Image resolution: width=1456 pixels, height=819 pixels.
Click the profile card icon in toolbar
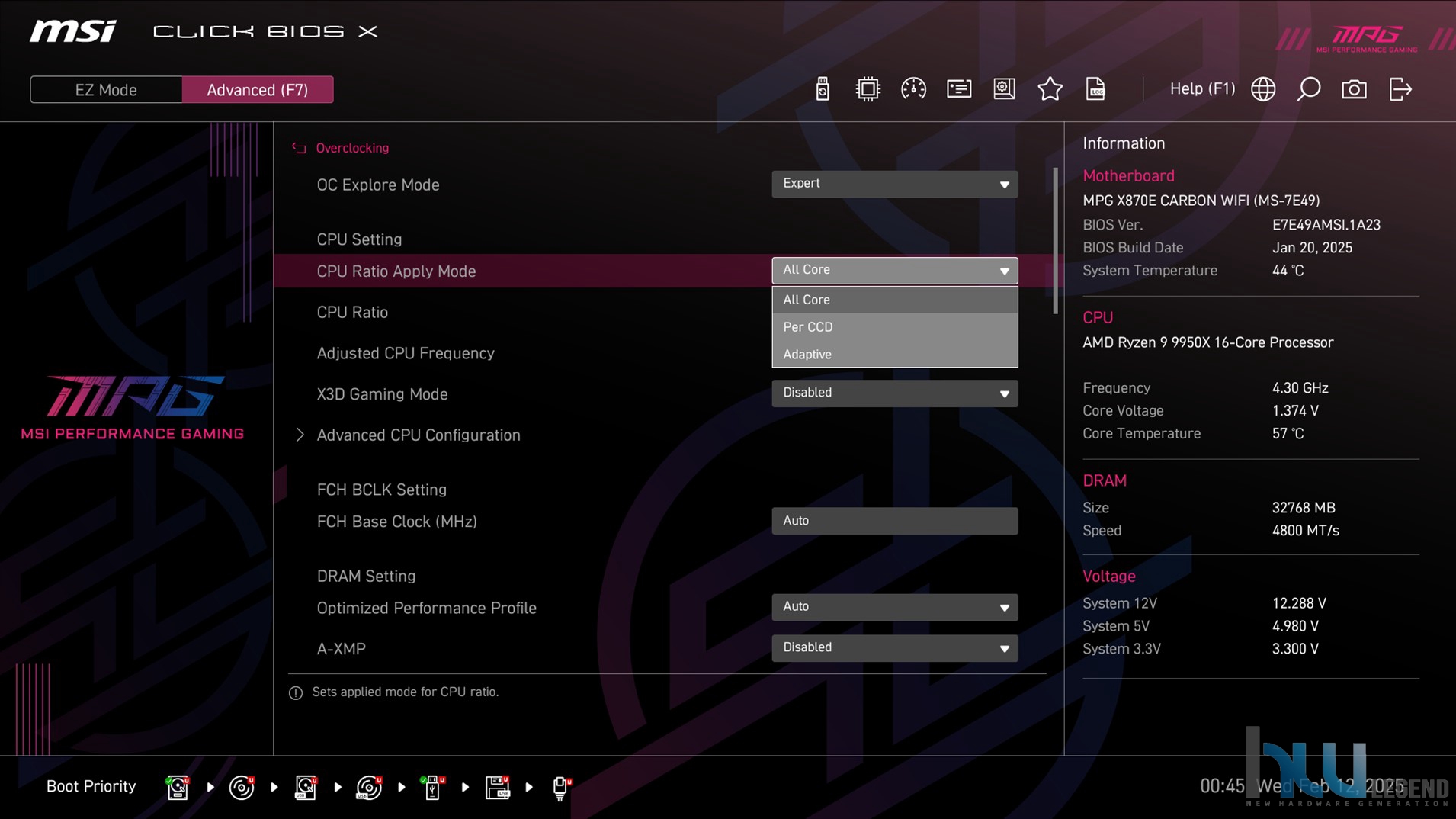[x=959, y=89]
